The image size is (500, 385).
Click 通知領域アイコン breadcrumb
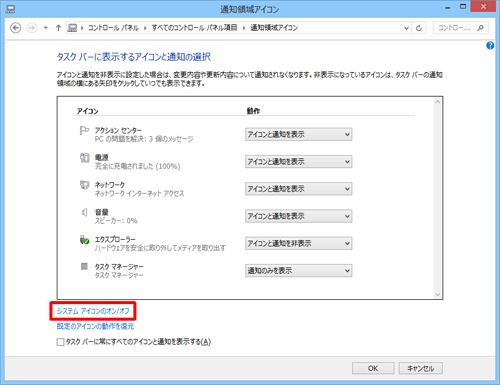(x=274, y=28)
